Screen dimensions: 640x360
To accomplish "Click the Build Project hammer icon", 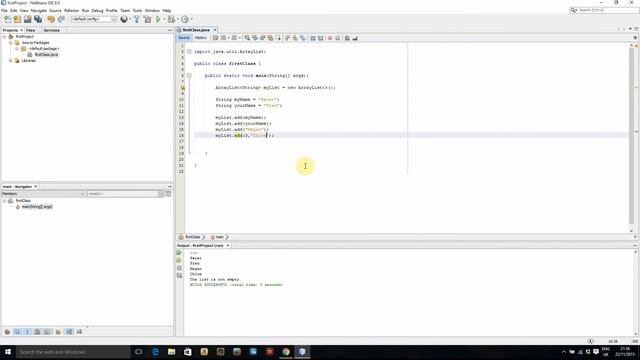I will [x=137, y=19].
